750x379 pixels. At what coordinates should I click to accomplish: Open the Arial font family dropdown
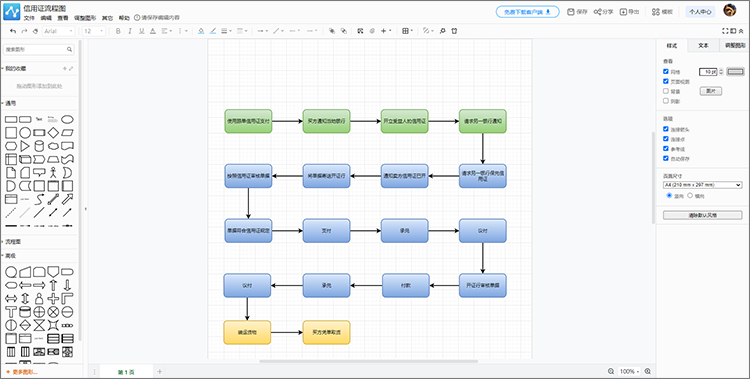tap(59, 31)
